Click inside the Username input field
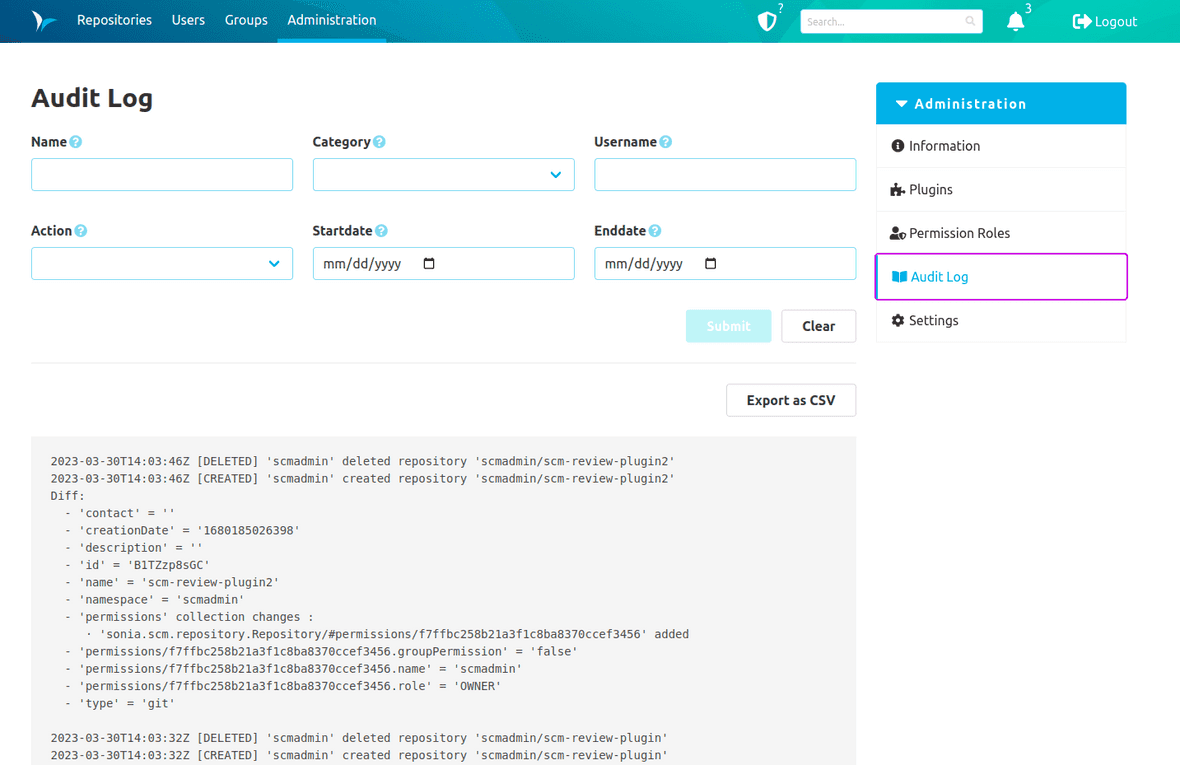The width and height of the screenshot is (1180, 765). (724, 174)
